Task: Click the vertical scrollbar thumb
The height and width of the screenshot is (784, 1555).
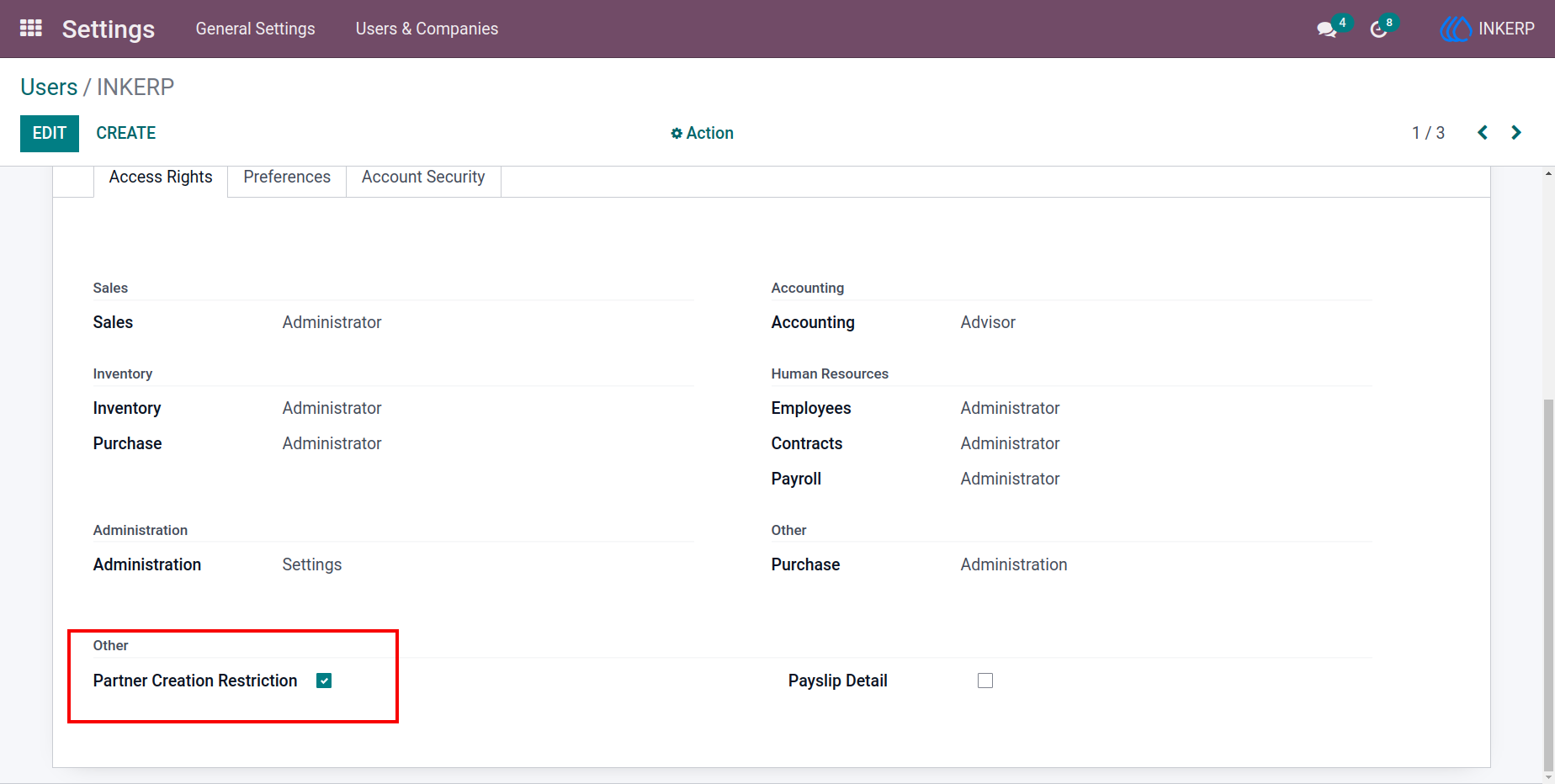Action: [1548, 585]
